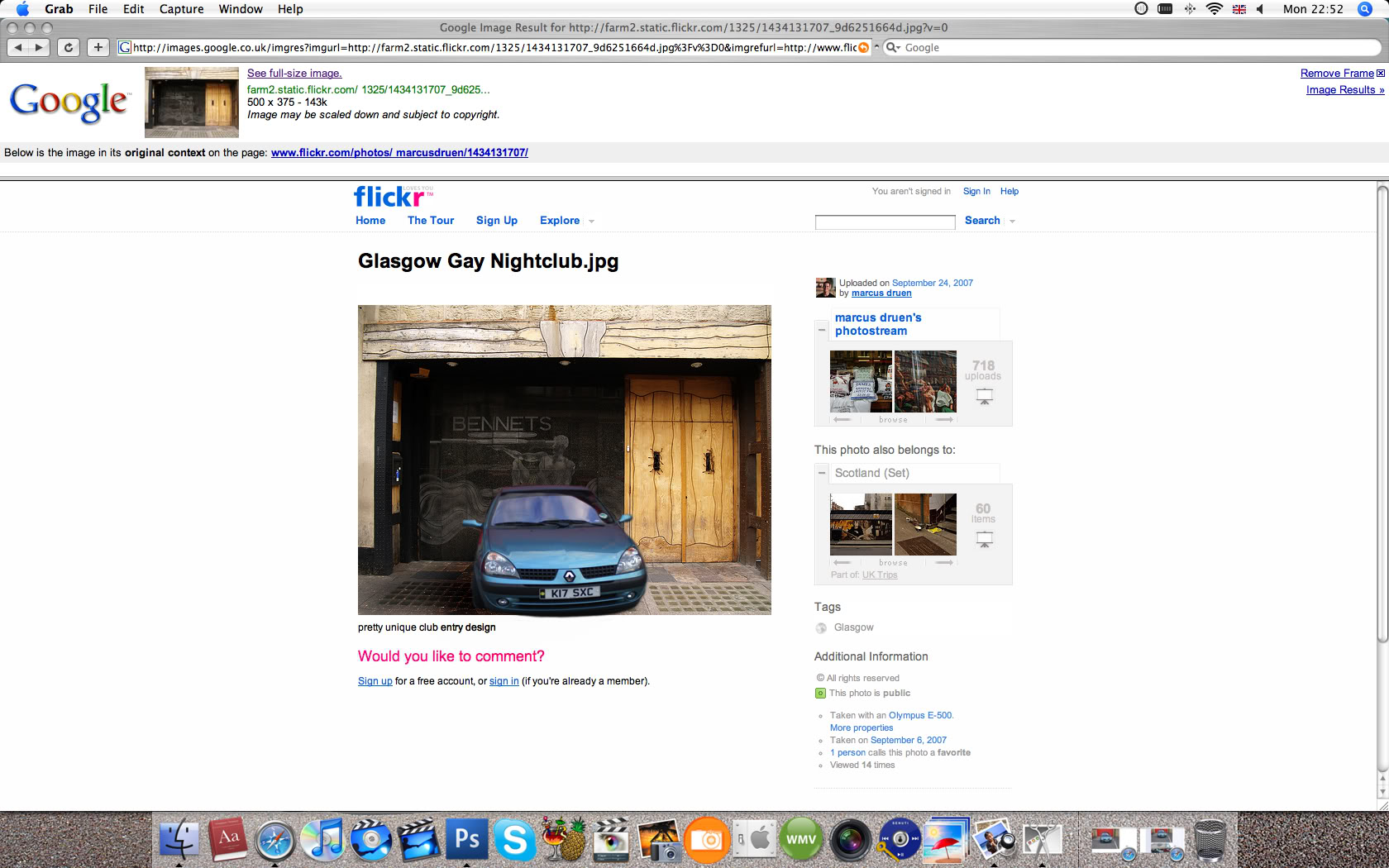Open Skype from the Dock

514,840
